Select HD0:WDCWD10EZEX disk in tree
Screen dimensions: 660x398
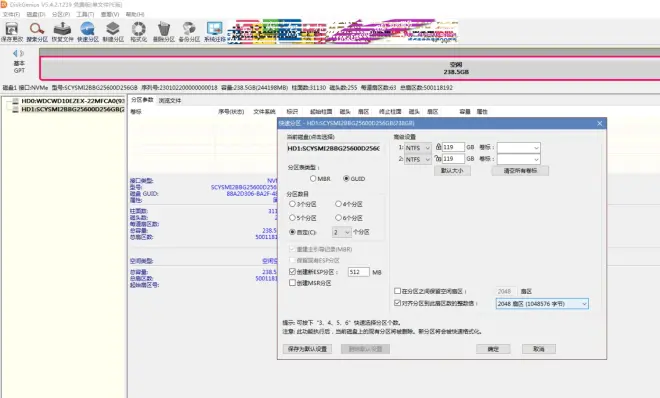click(72, 101)
